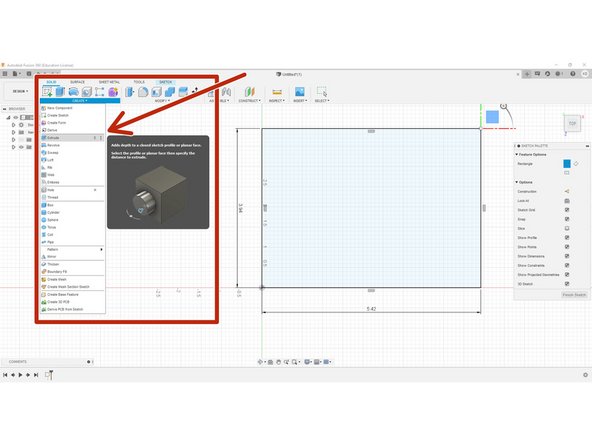Collapse the Options section in Sketch Palette
The image size is (592, 444).
516,182
